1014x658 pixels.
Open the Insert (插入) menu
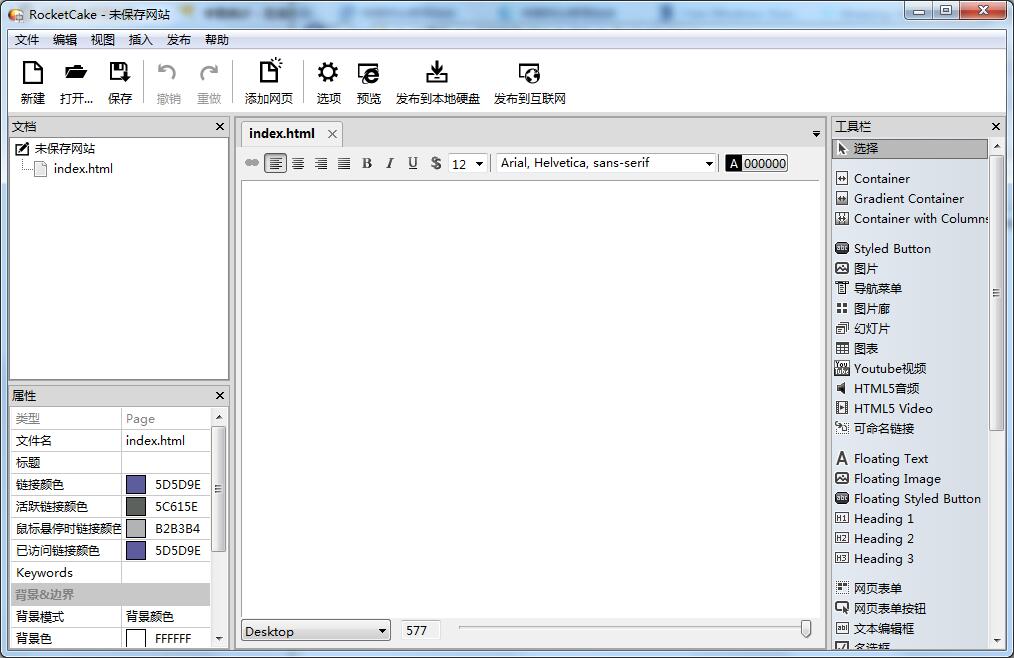point(141,40)
